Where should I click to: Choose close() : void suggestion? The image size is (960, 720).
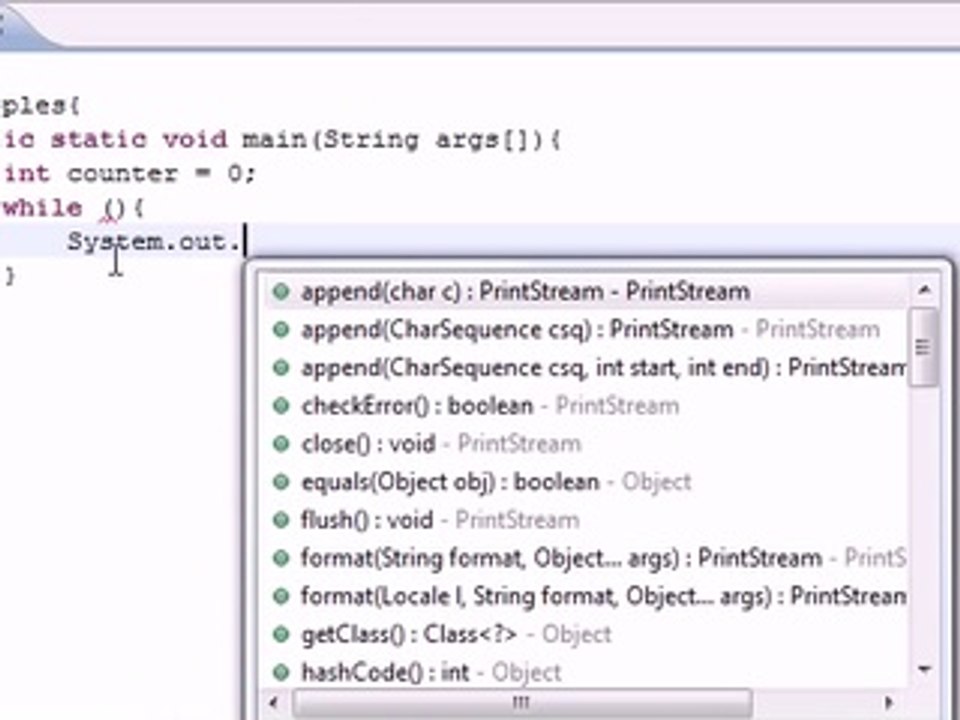pyautogui.click(x=587, y=443)
